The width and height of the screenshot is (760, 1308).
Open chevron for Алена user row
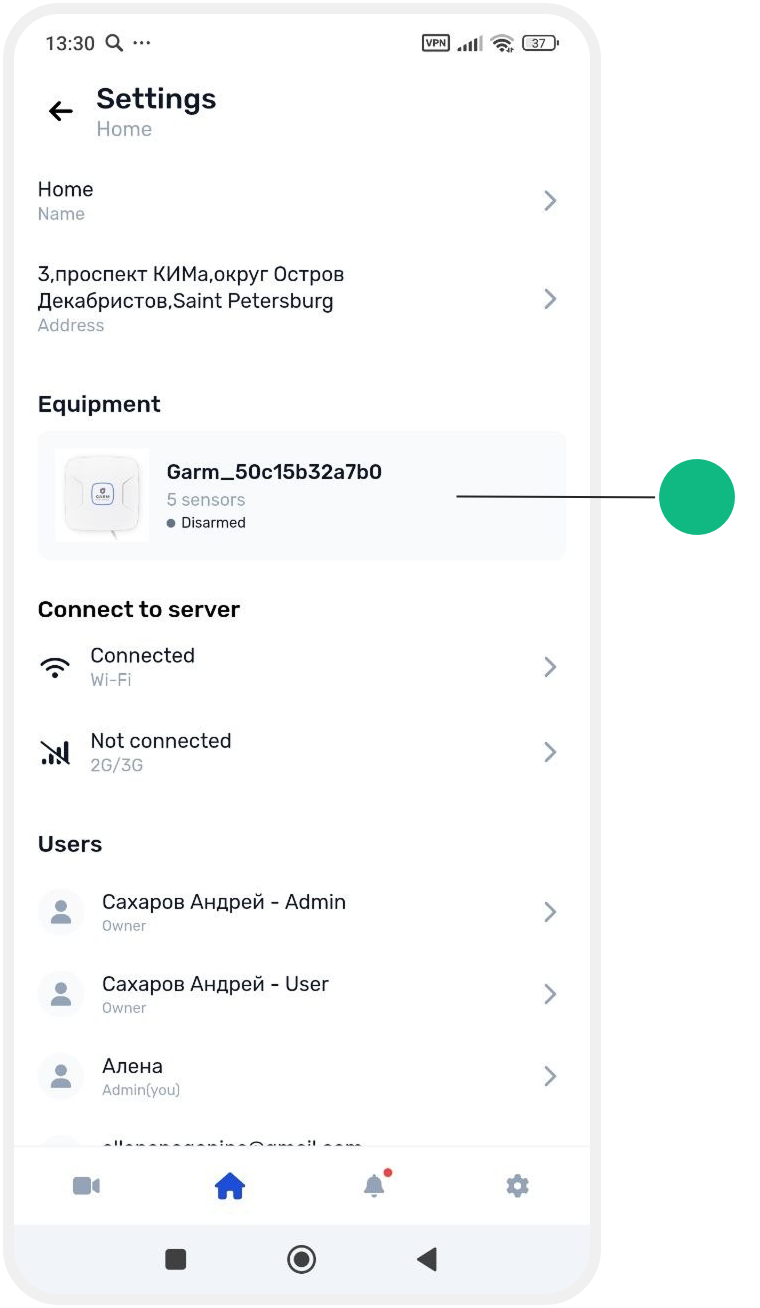pyautogui.click(x=550, y=1075)
